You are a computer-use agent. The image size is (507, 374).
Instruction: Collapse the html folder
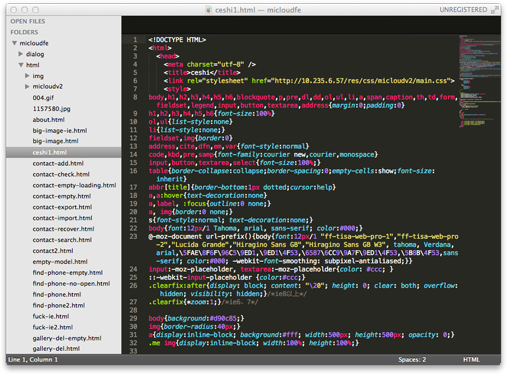(21, 65)
